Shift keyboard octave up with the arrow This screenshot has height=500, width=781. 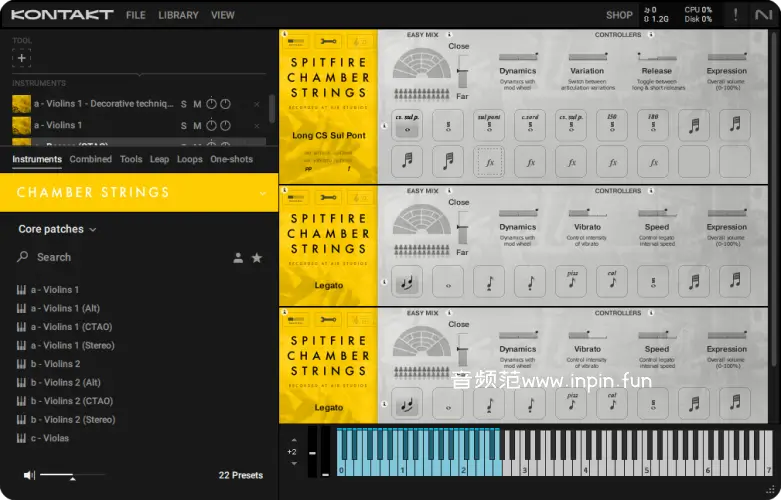pos(294,440)
